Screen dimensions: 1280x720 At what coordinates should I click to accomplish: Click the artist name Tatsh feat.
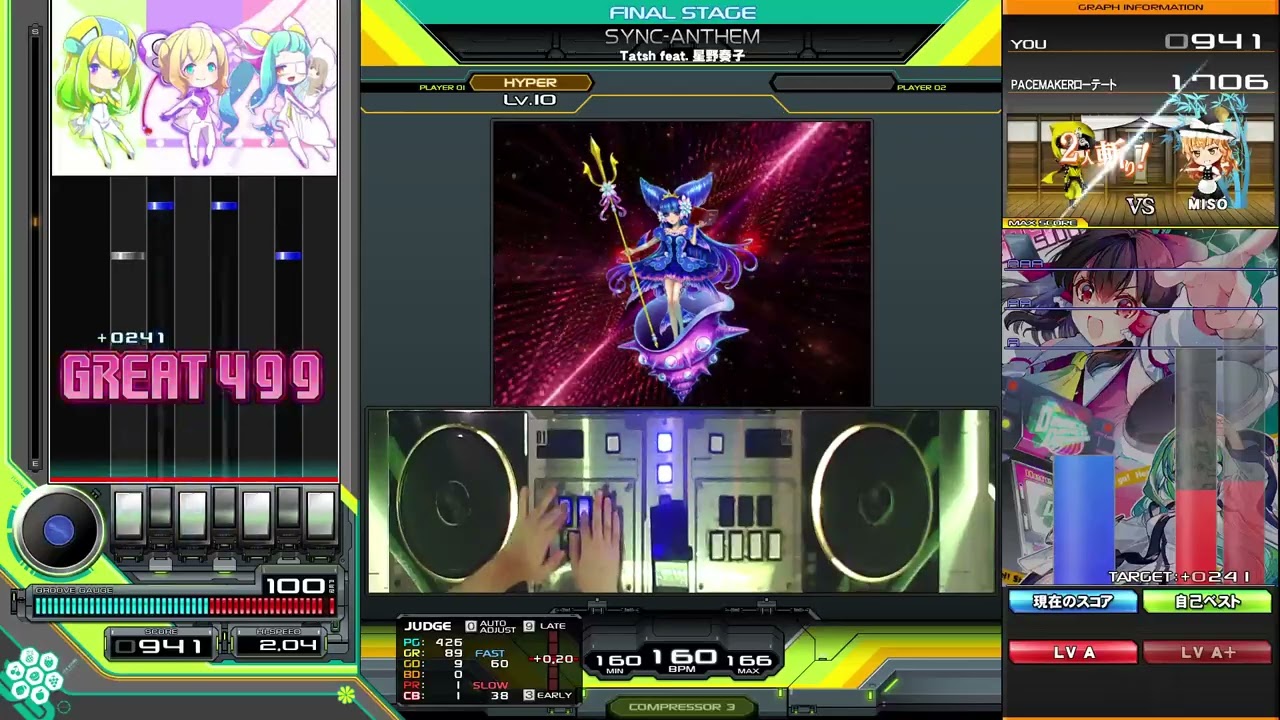[682, 56]
